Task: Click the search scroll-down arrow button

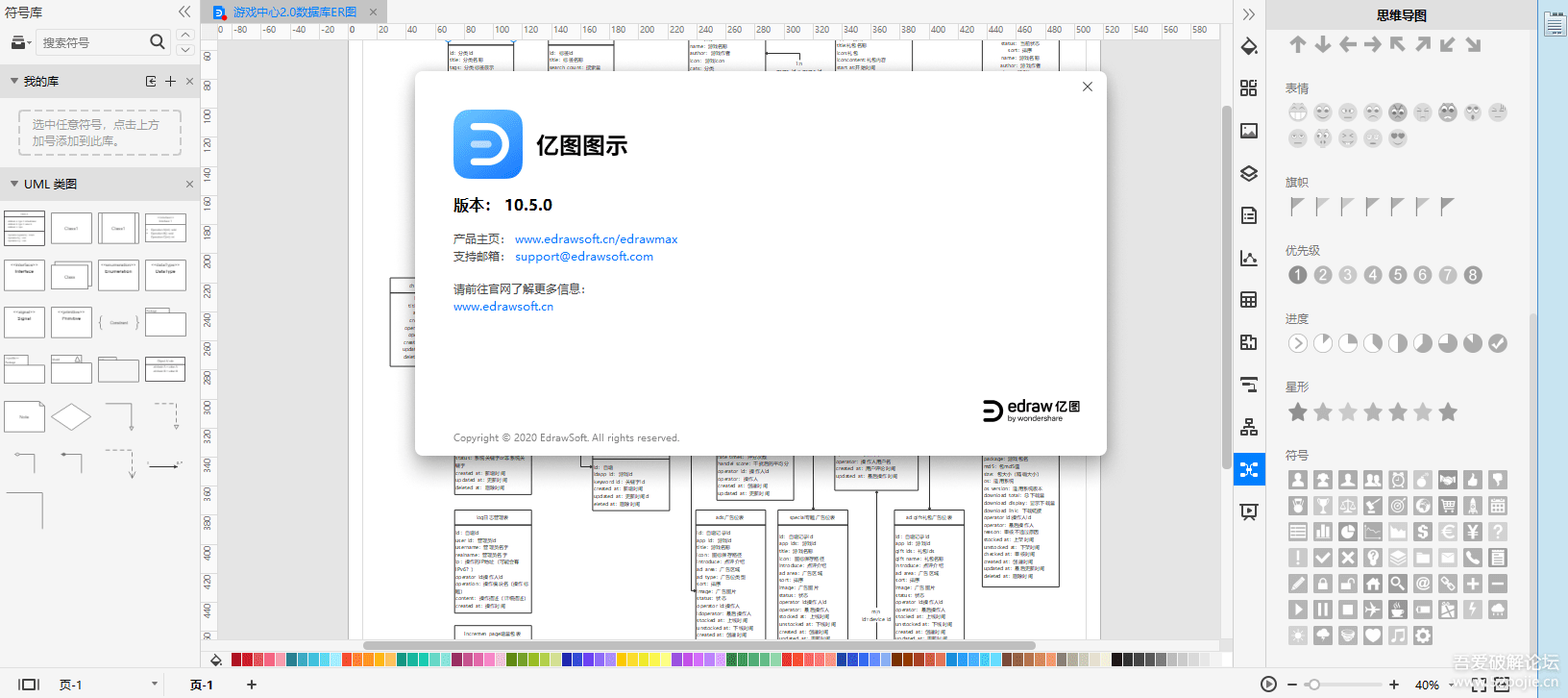Action: [x=185, y=49]
